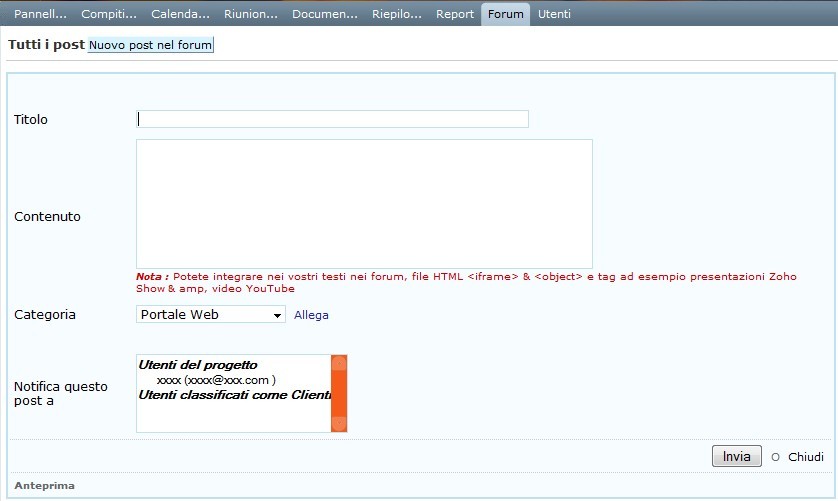Select the Utenti tab
The width and height of the screenshot is (838, 501).
[x=554, y=15]
